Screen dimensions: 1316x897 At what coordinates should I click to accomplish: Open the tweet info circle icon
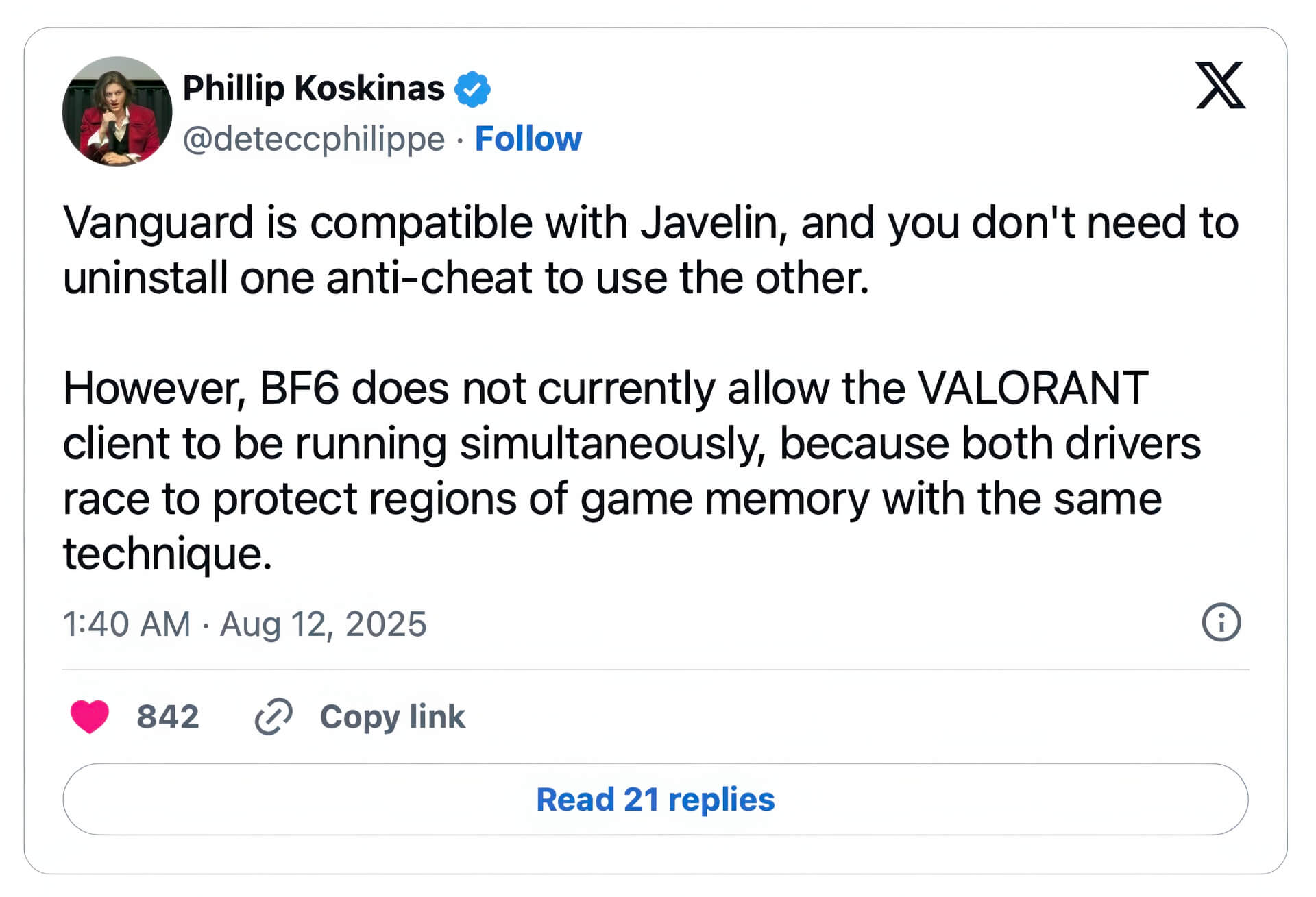(1221, 622)
